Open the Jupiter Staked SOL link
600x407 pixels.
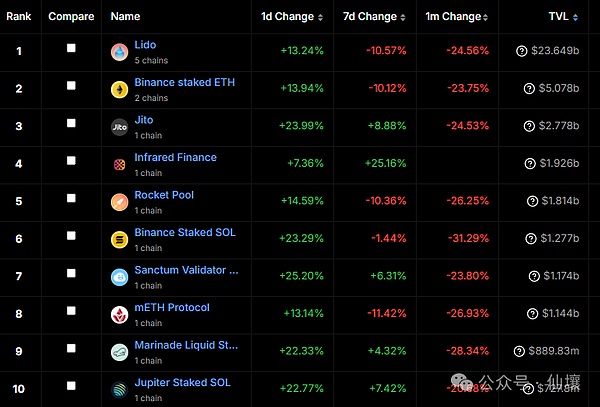[182, 382]
